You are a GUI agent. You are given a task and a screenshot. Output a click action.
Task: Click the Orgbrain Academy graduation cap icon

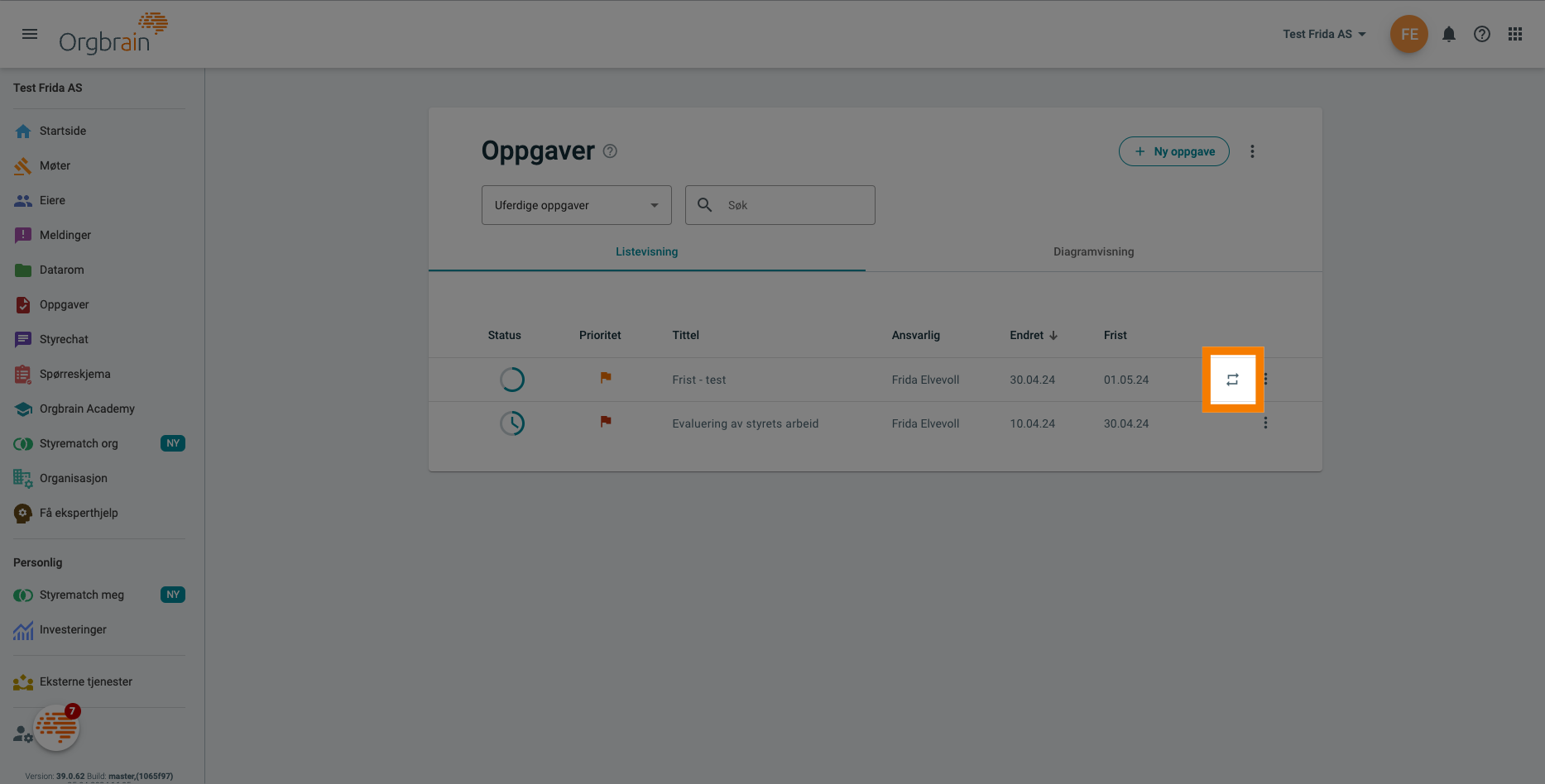coord(23,409)
